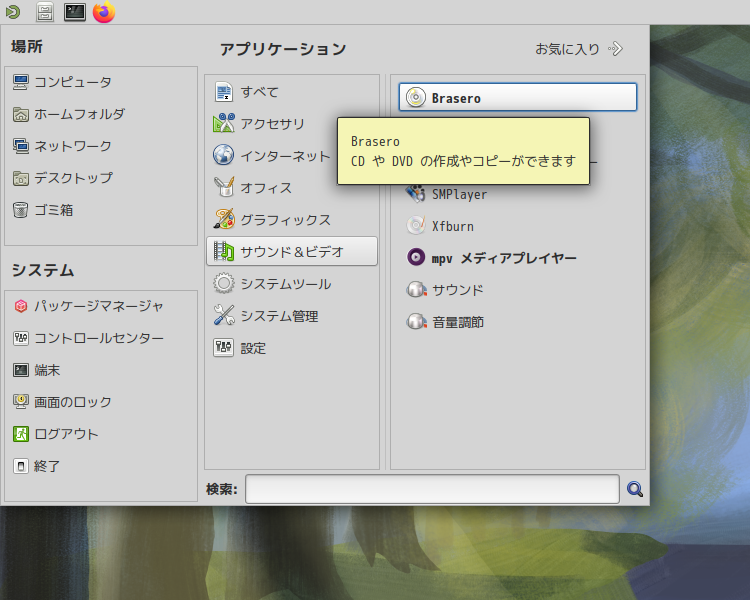
Task: Launch Firefox from the top panel
Action: pyautogui.click(x=104, y=12)
